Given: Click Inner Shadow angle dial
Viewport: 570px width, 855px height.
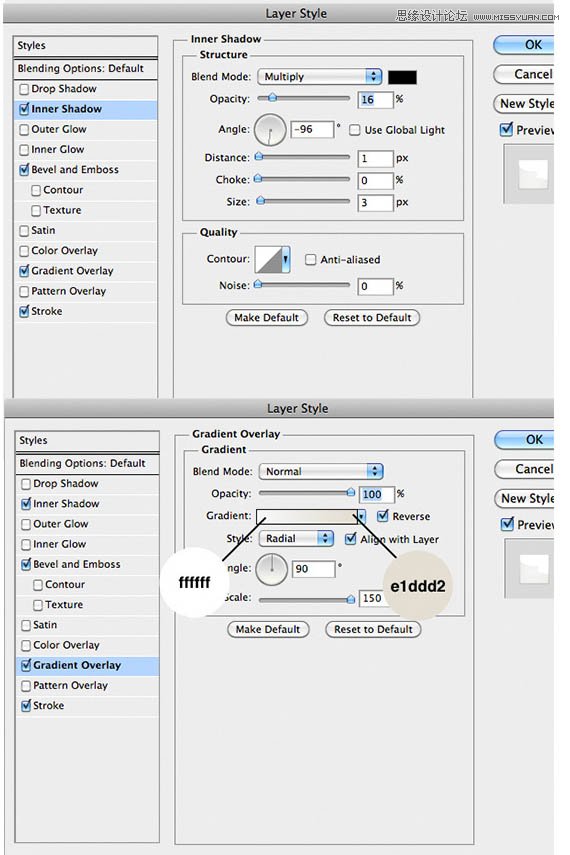Looking at the screenshot, I should pos(270,130).
